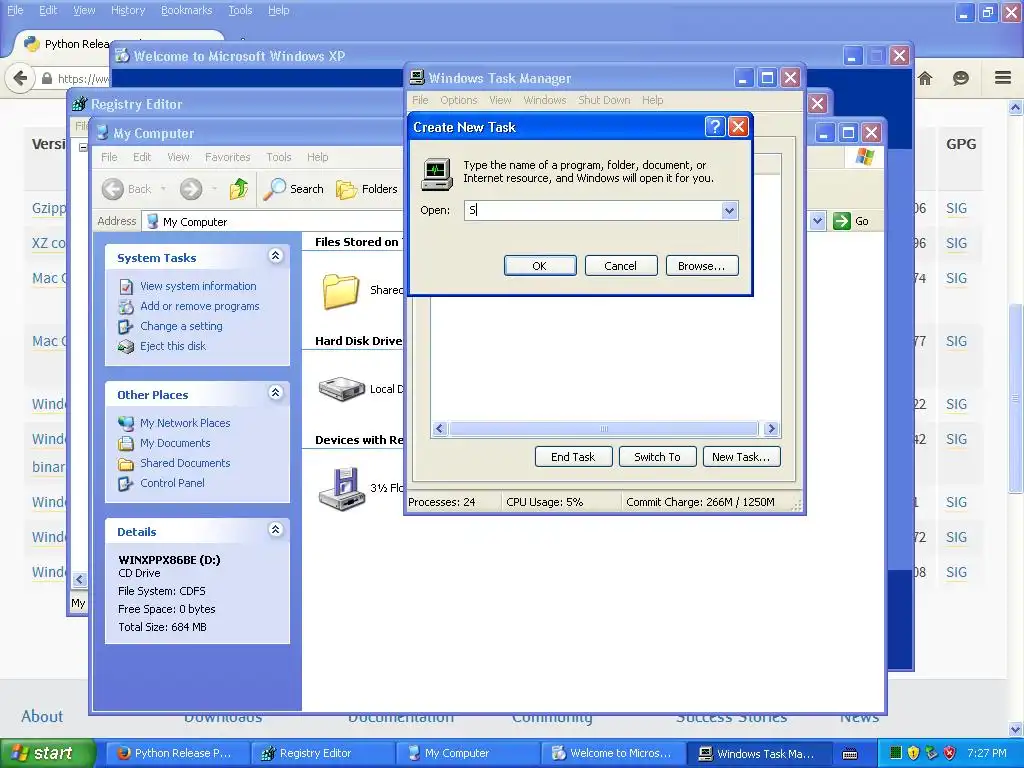Switch to Registry Editor taskbar button

point(321,753)
